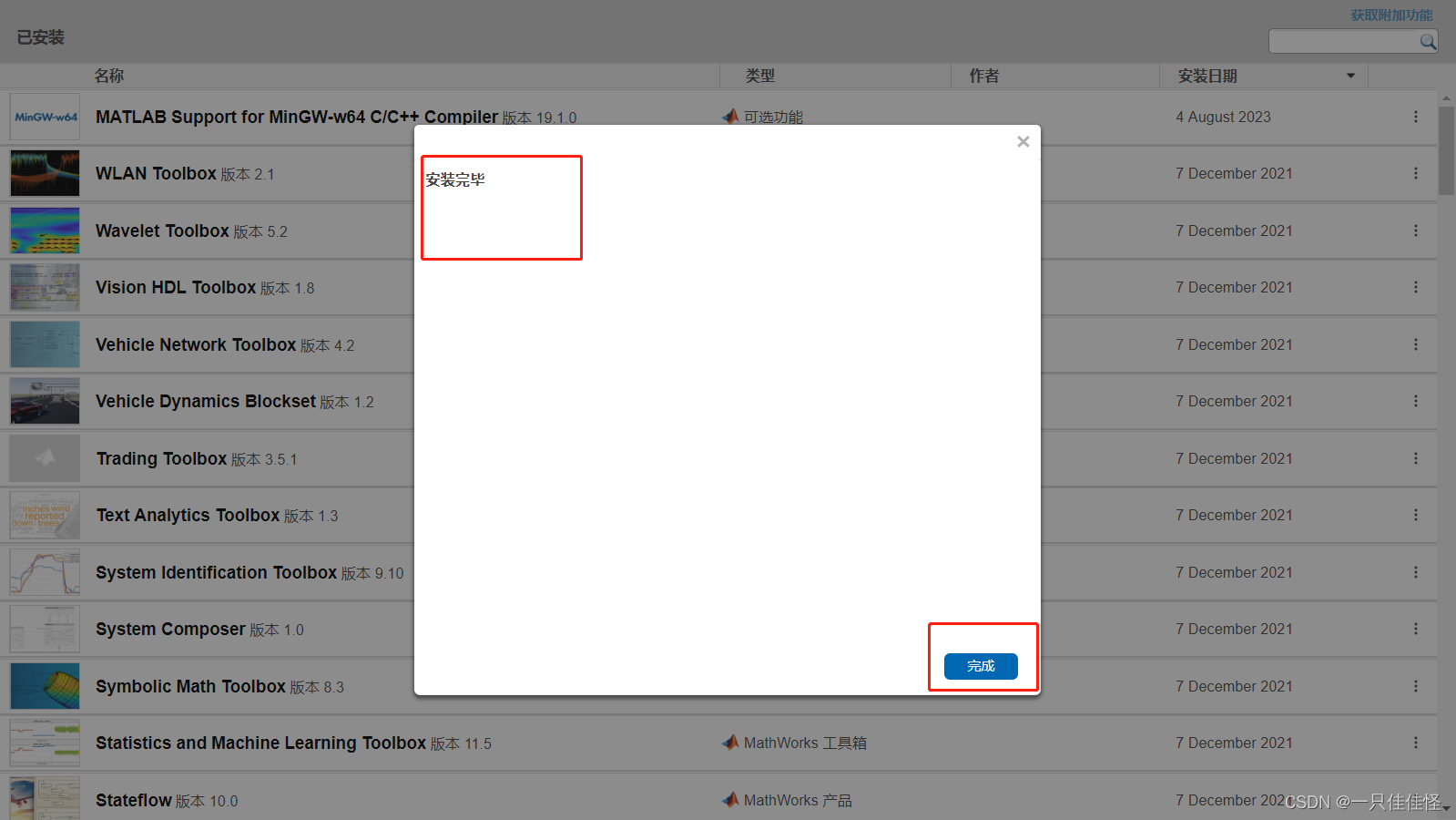Toggle the 安装日期 sort arrow
The height and width of the screenshot is (820, 1456).
[x=1351, y=76]
